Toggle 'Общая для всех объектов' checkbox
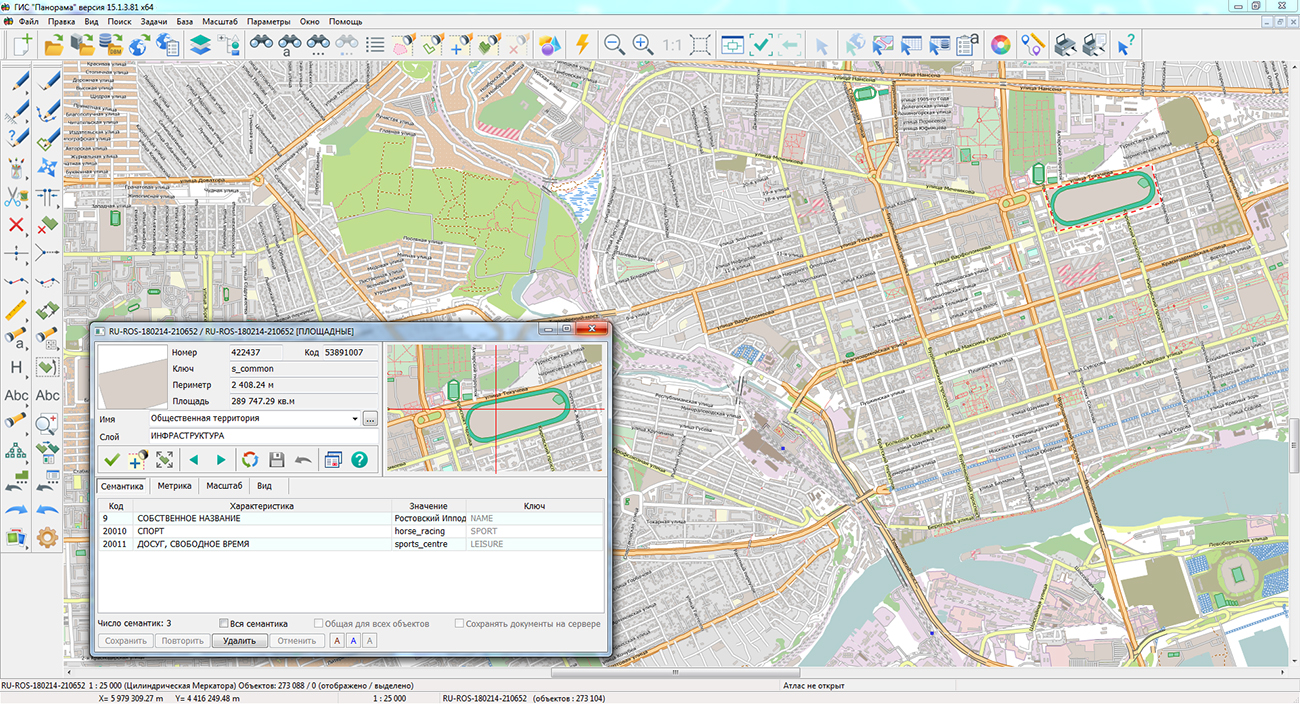This screenshot has width=1300, height=704. 319,624
